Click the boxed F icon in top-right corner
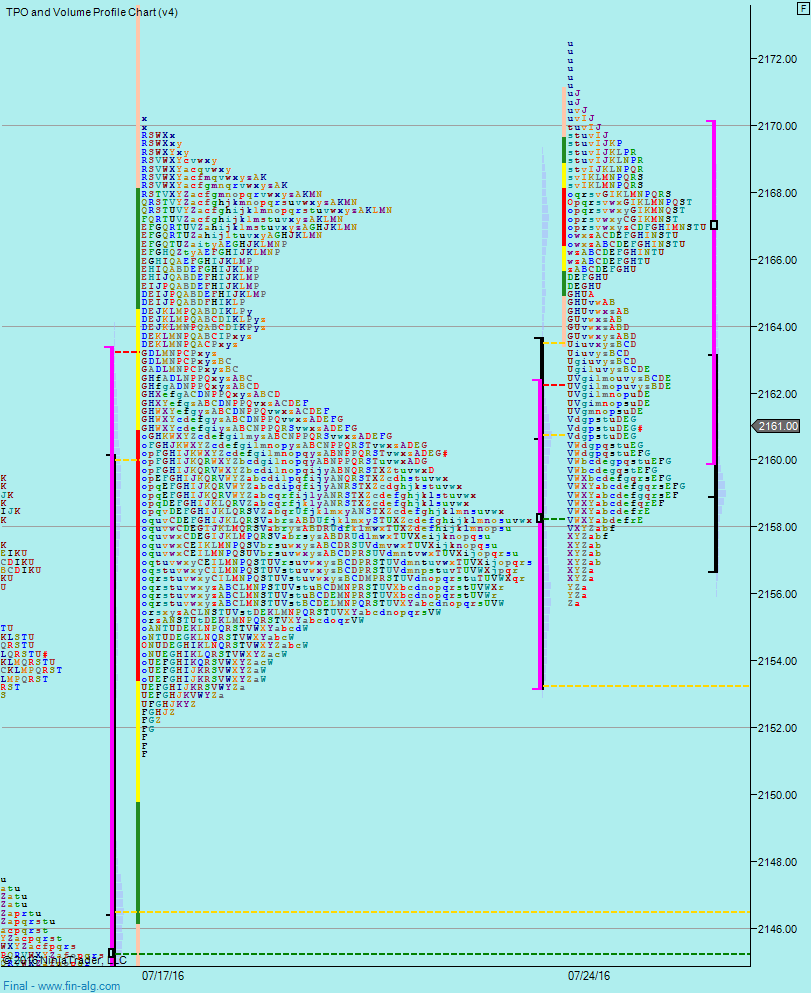Image resolution: width=811 pixels, height=993 pixels. [801, 10]
